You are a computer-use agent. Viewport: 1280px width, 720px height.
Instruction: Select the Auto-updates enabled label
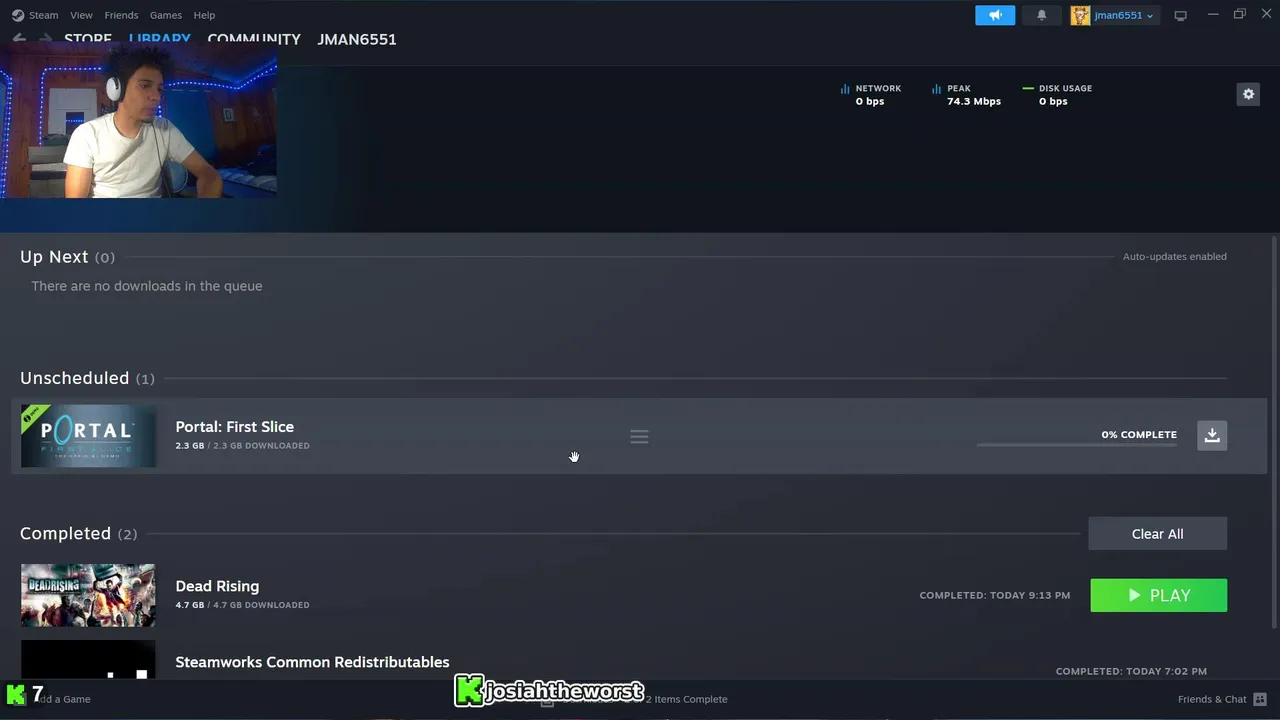tap(1174, 257)
